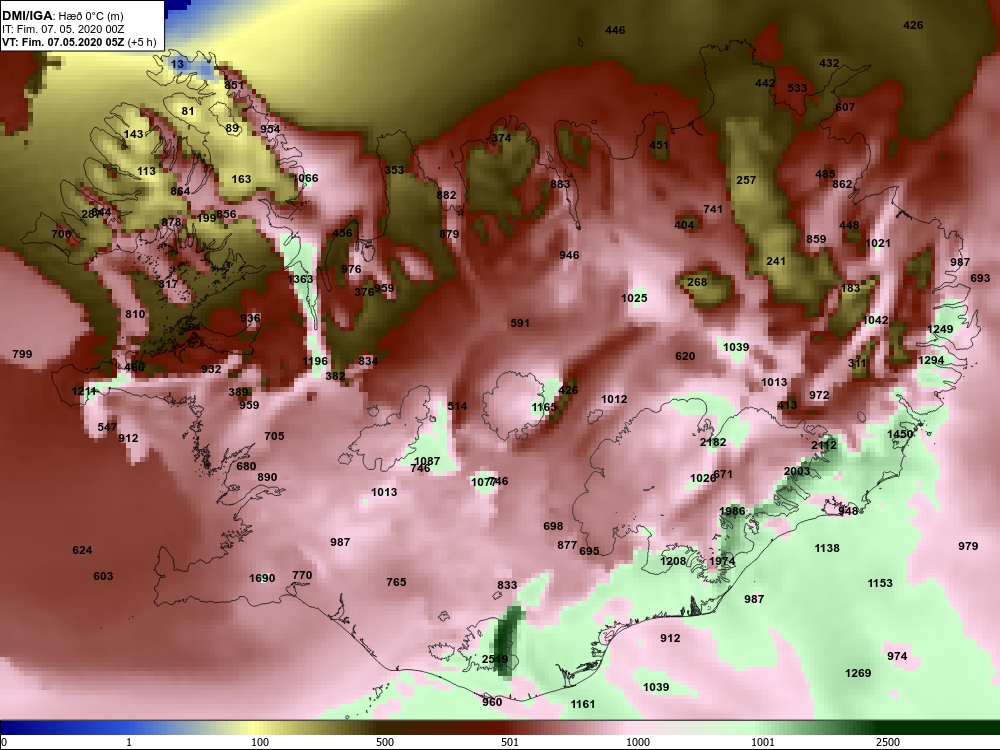The width and height of the screenshot is (1000, 750).
Task: Click the map value 624
Action: click(x=82, y=550)
